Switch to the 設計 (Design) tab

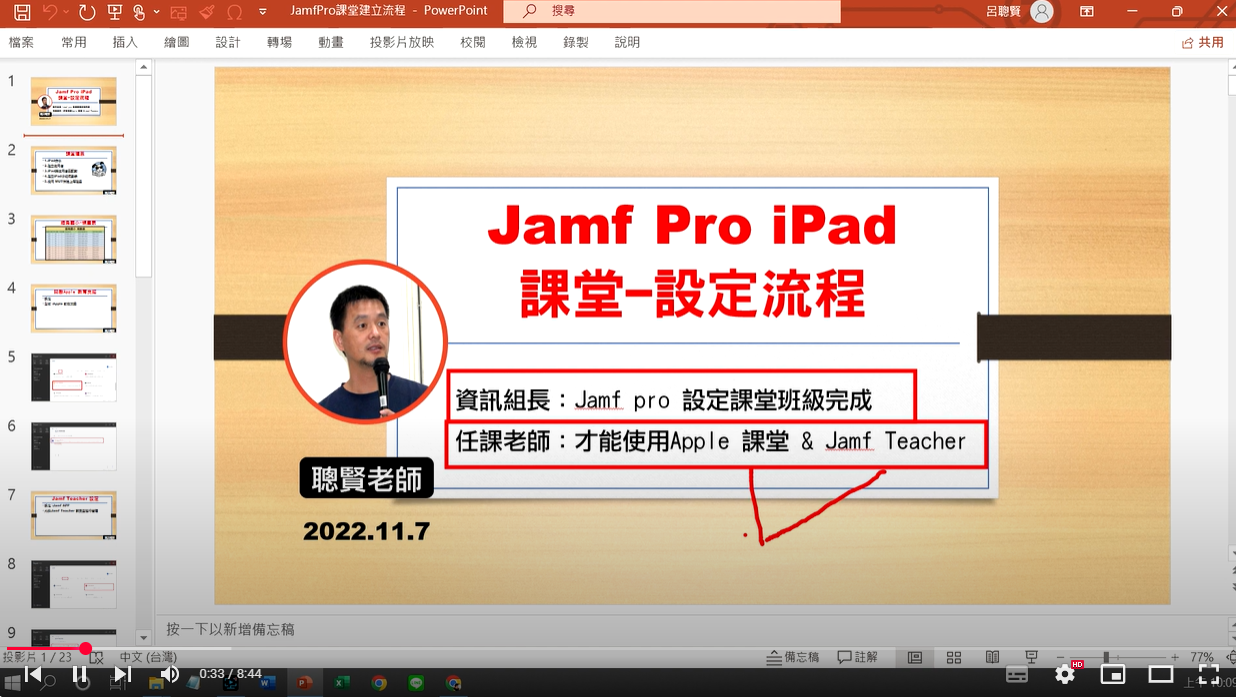point(228,42)
